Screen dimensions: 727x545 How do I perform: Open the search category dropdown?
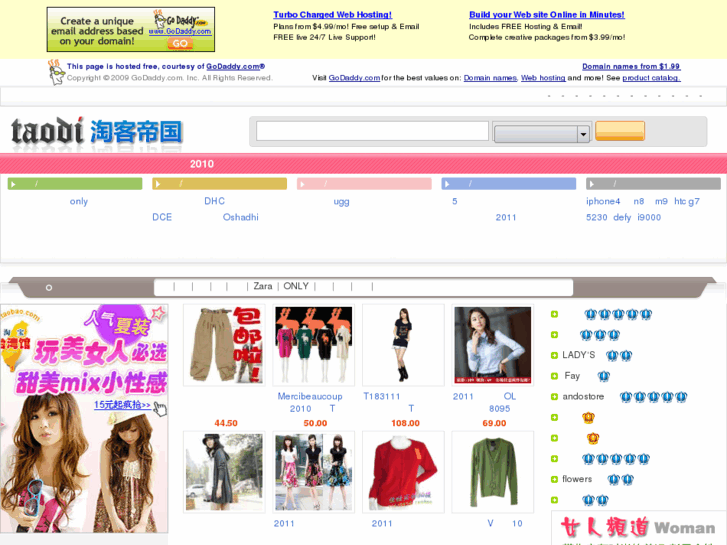tap(542, 134)
